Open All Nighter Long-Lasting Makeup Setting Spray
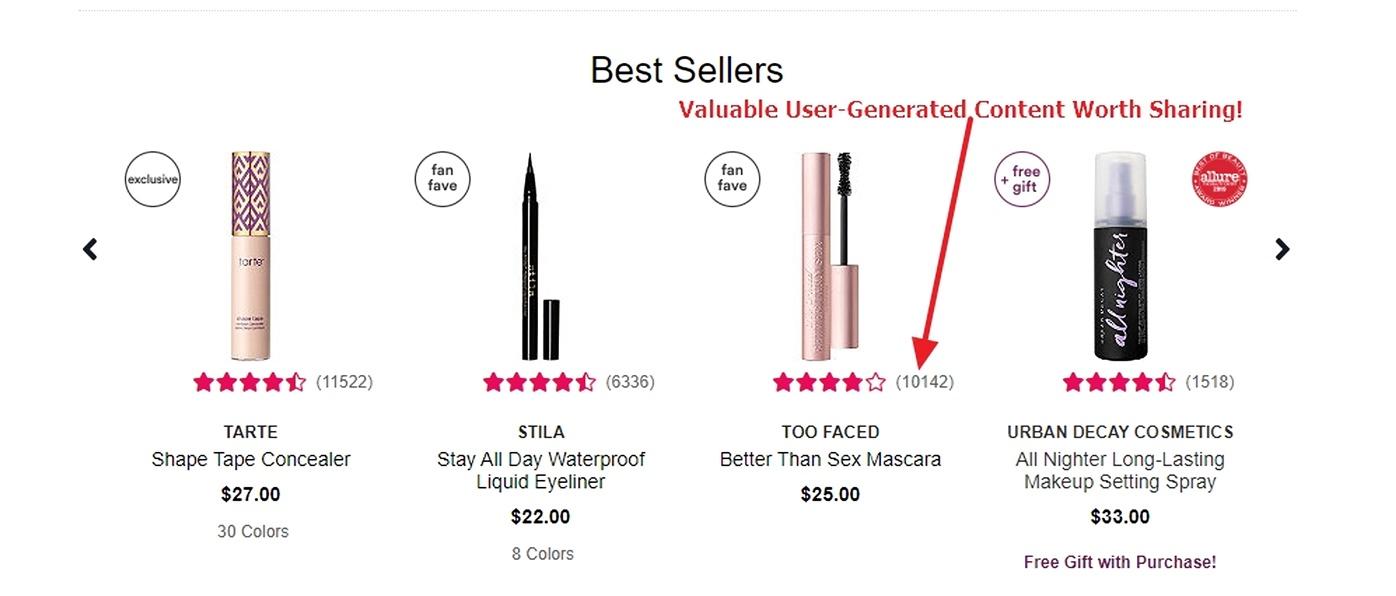1396x596 pixels. tap(1120, 471)
